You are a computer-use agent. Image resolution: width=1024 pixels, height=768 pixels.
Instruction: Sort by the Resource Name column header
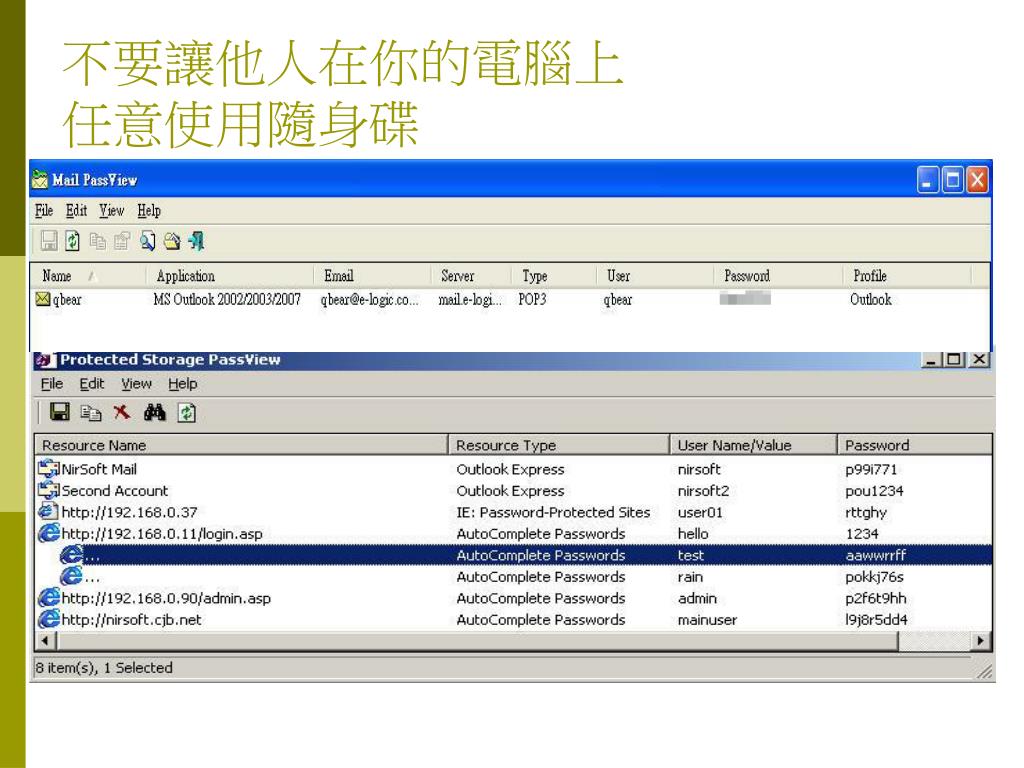(241, 445)
